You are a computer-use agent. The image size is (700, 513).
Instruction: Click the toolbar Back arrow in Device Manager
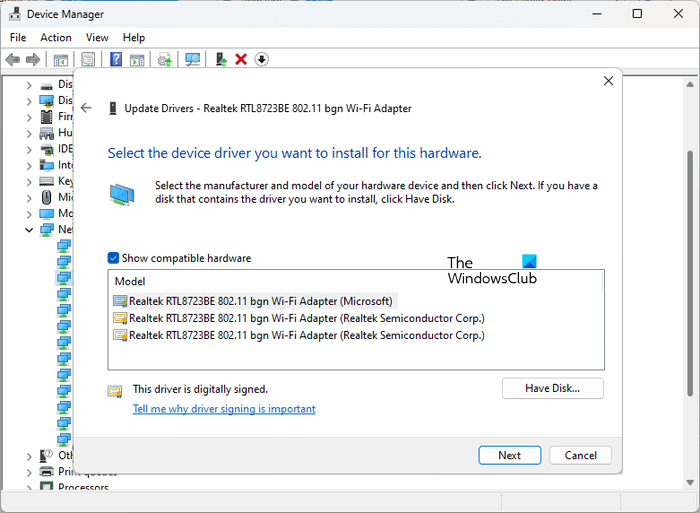tap(13, 60)
